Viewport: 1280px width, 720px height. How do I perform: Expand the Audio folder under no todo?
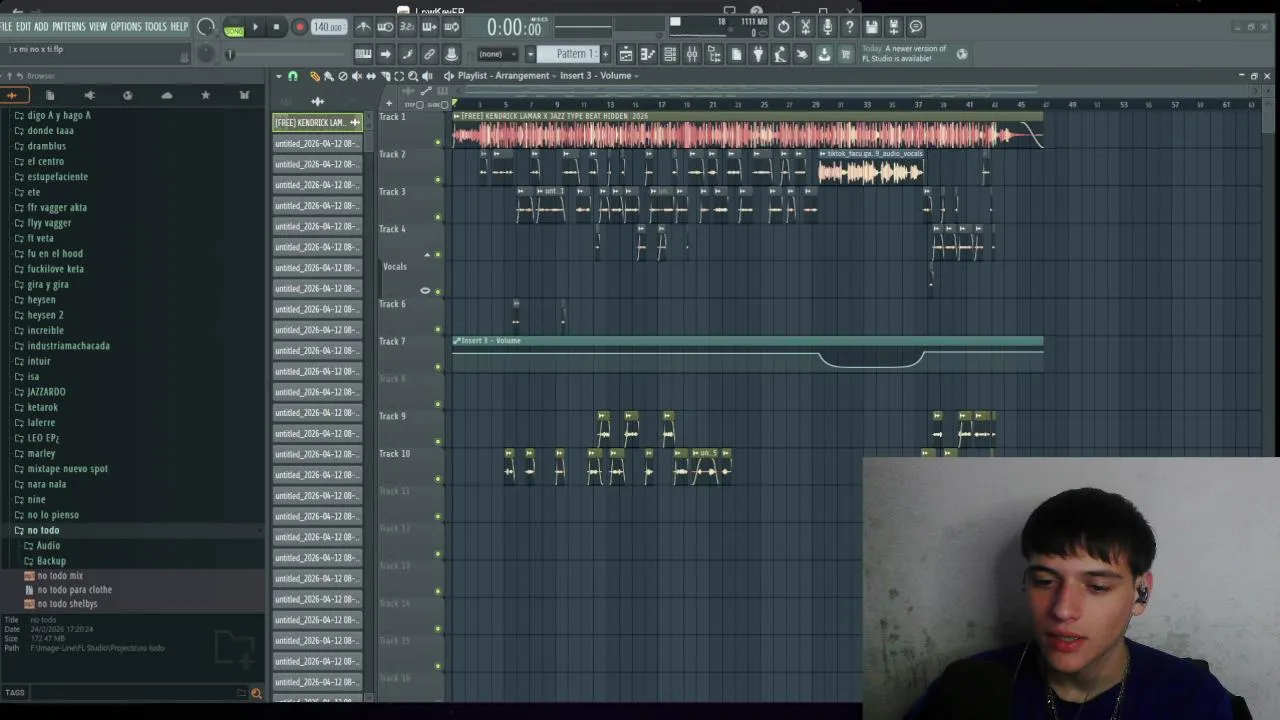[x=48, y=546]
